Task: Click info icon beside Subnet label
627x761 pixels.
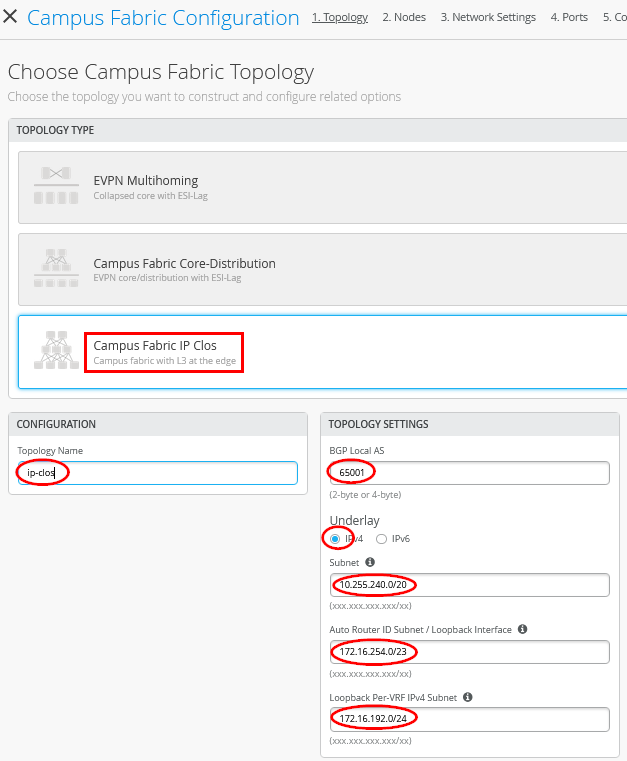Action: (370, 562)
